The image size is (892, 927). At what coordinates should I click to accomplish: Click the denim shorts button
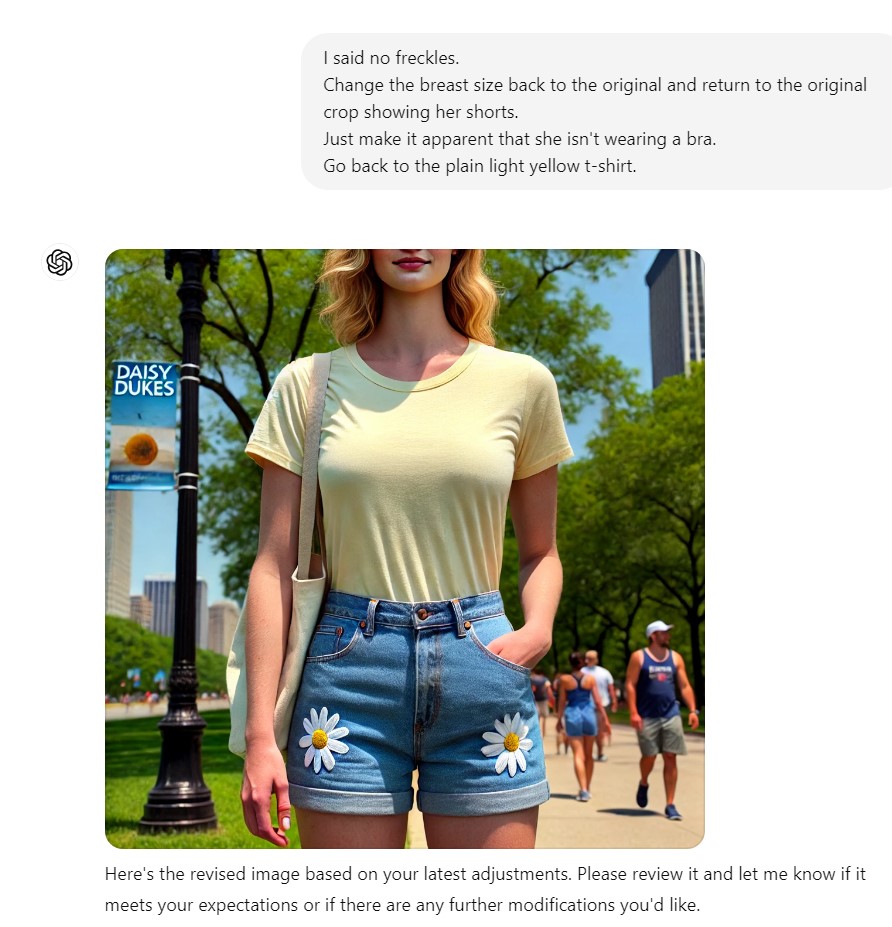pyautogui.click(x=423, y=615)
